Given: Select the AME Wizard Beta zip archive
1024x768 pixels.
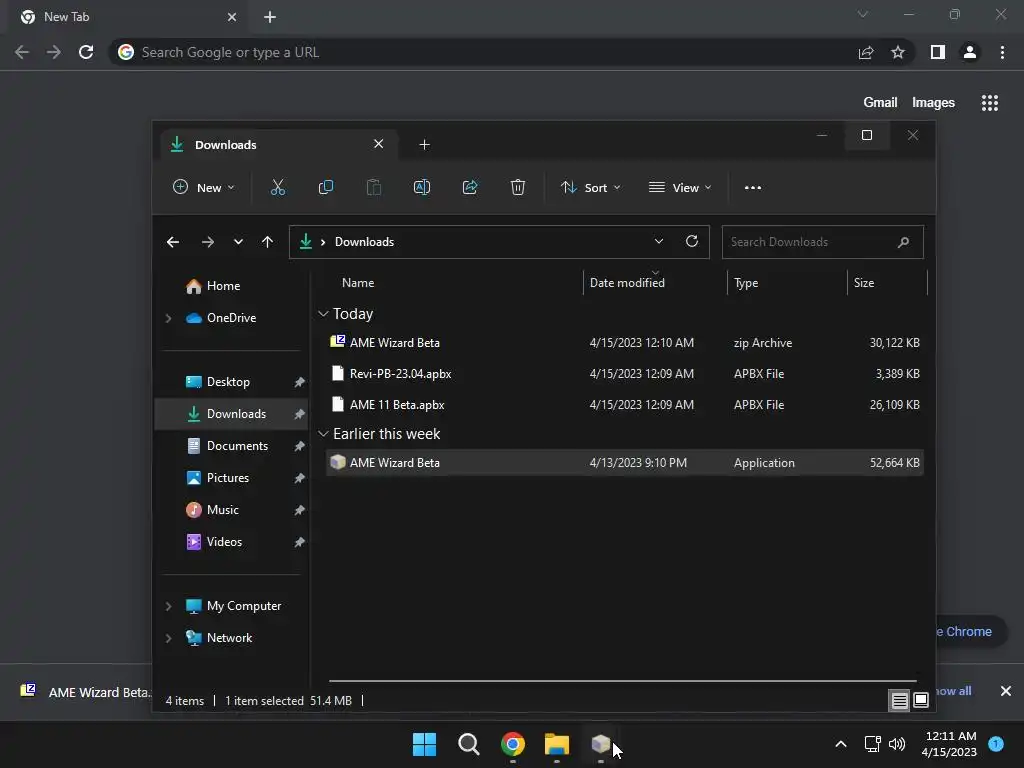Looking at the screenshot, I should pyautogui.click(x=624, y=343).
